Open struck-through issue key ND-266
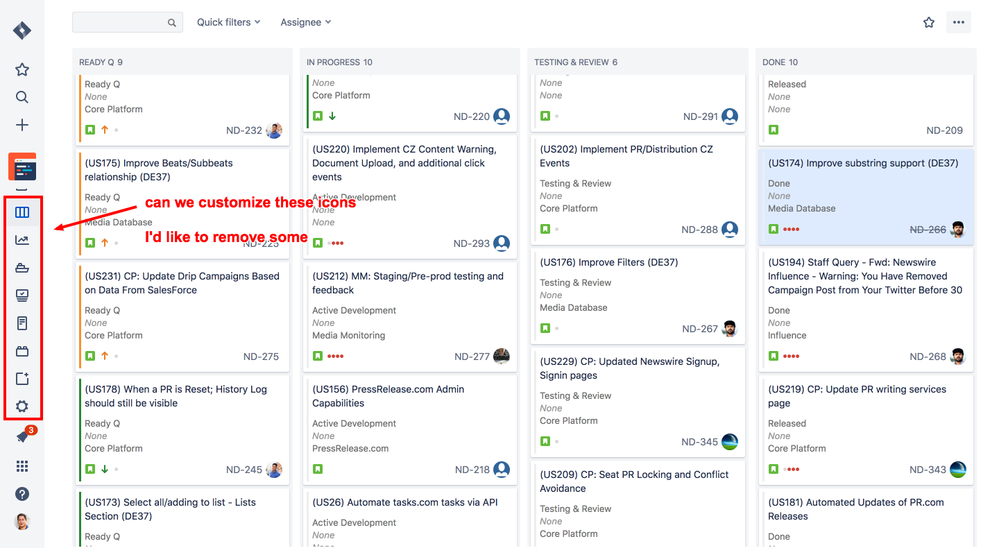Screen dimensions: 999x548 [x=928, y=229]
